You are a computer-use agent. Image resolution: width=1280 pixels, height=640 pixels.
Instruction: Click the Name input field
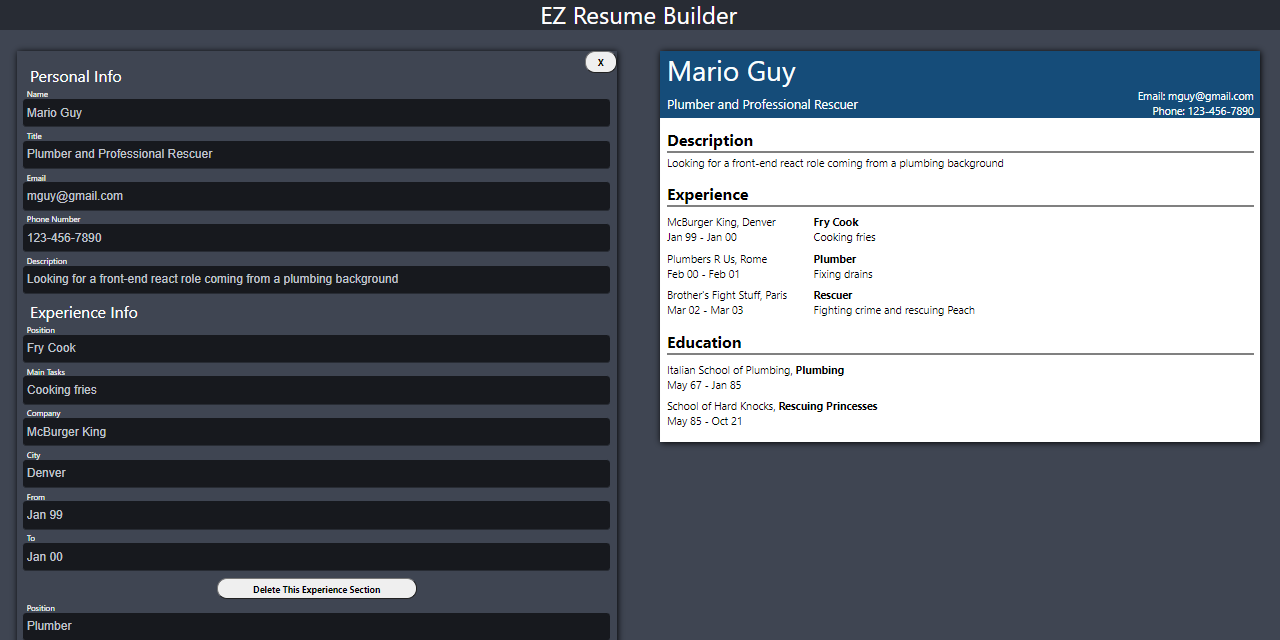click(x=316, y=113)
